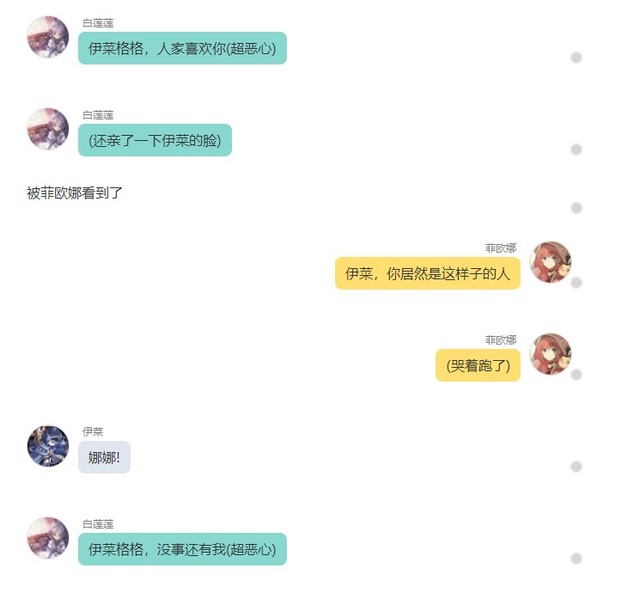Click 白莲莲's avatar next to '还亲了一下伊菜的脸'

pyautogui.click(x=48, y=129)
